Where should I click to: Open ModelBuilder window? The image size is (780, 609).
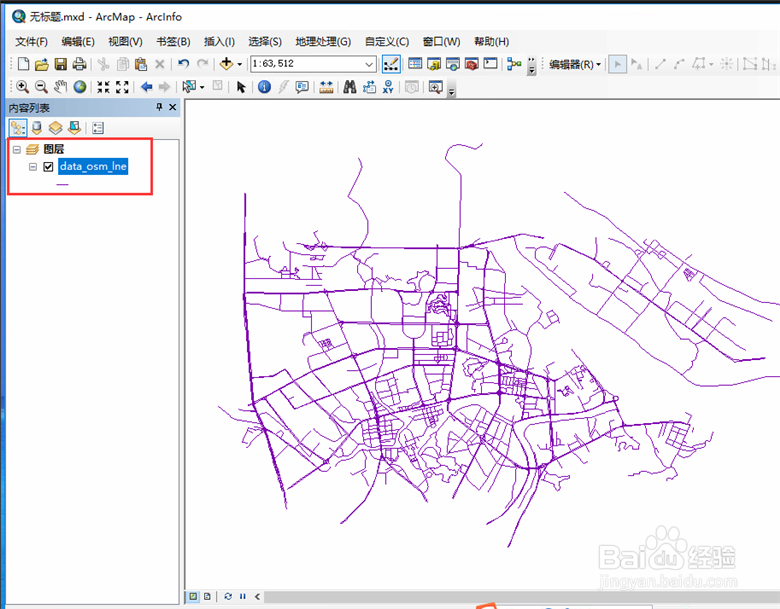click(x=514, y=64)
